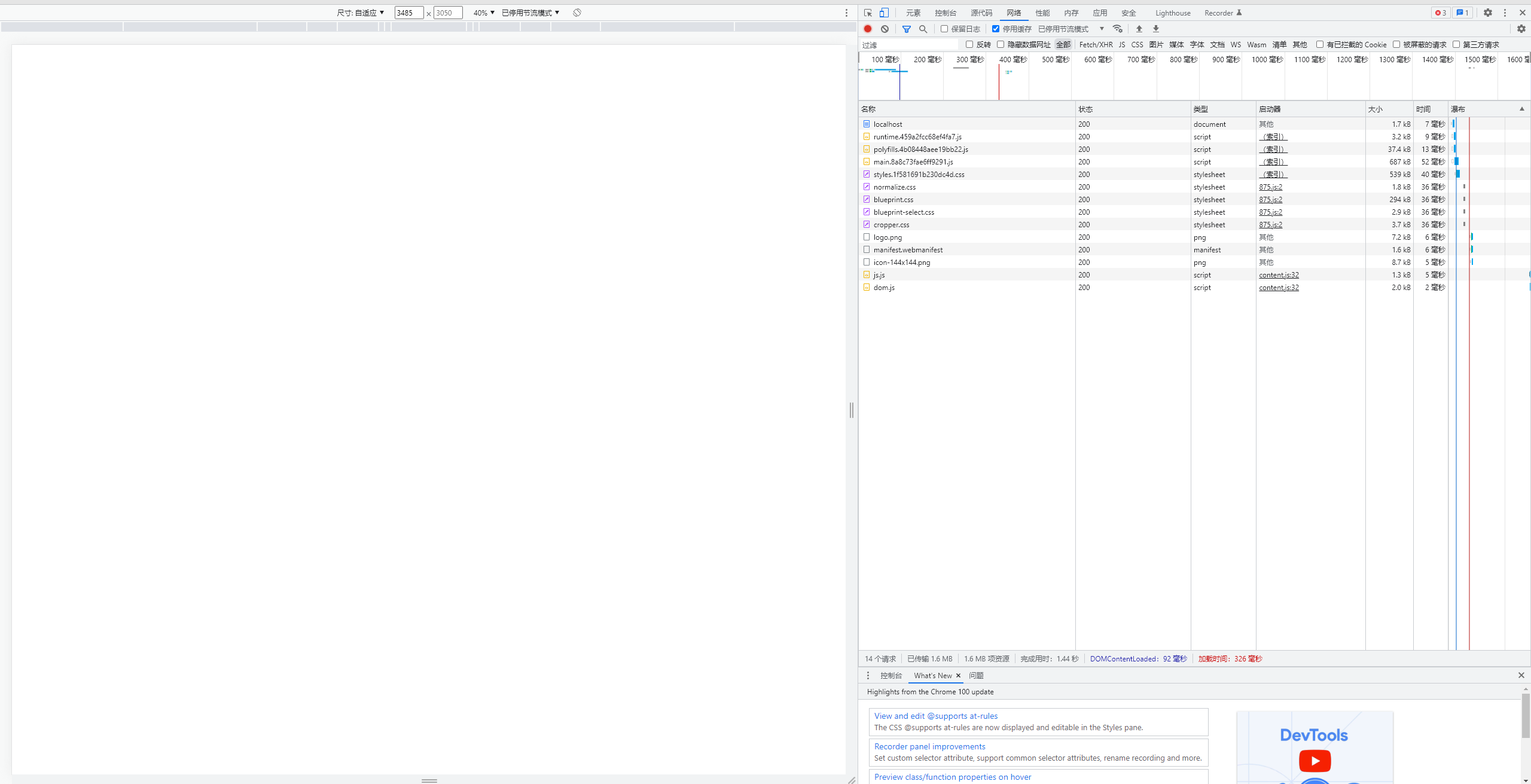
Task: Clear all network requests
Action: coord(885,28)
